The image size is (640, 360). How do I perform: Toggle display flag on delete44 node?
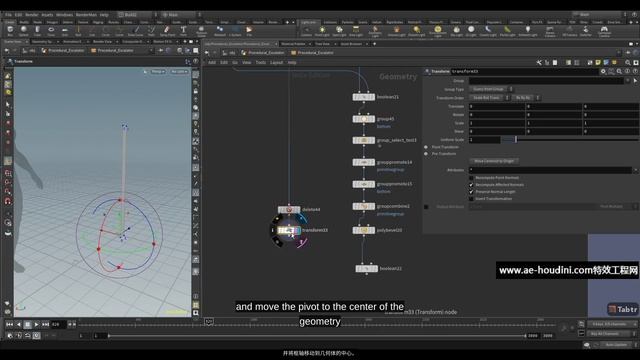pos(299,210)
